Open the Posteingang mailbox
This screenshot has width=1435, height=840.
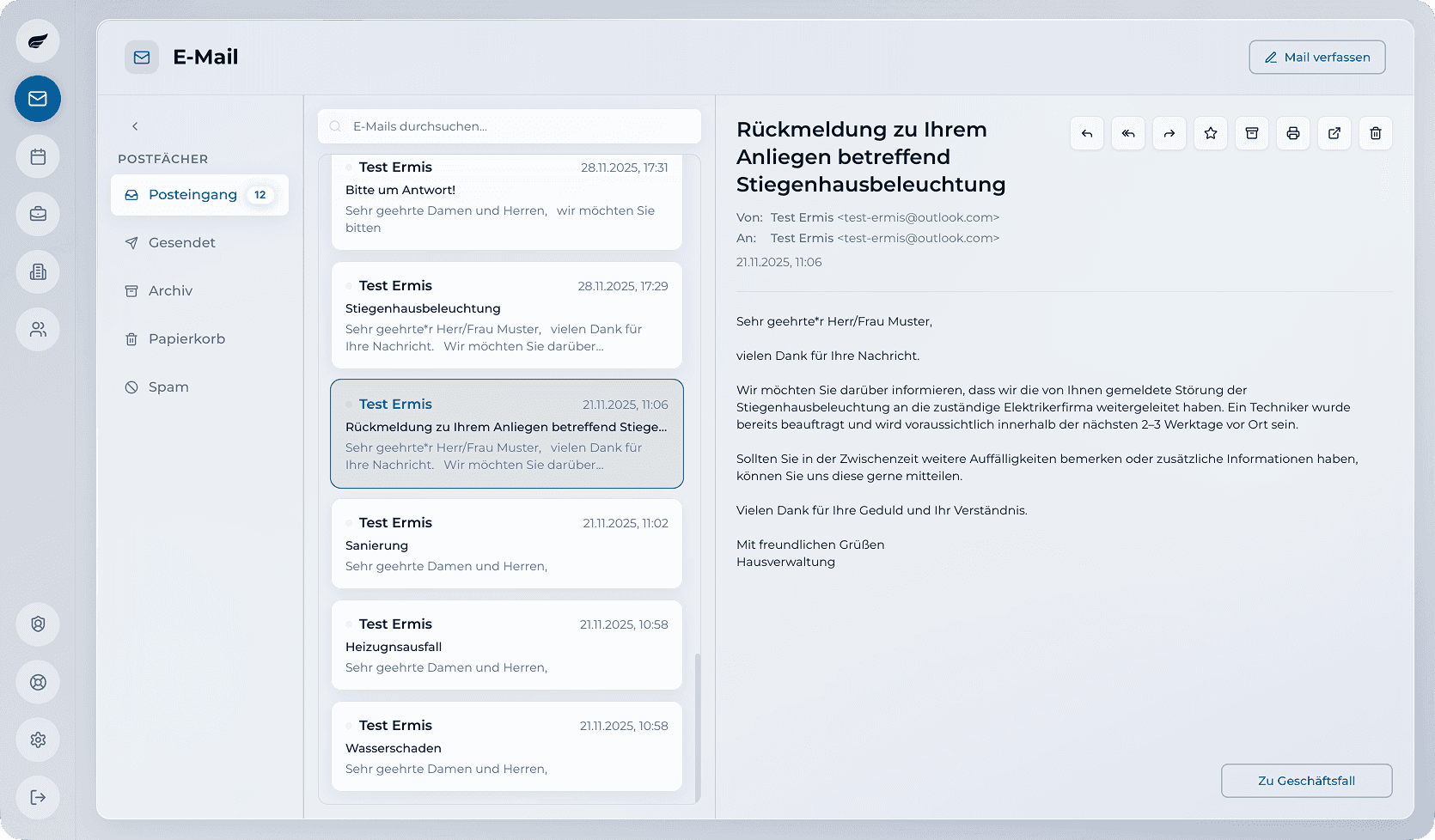[193, 195]
